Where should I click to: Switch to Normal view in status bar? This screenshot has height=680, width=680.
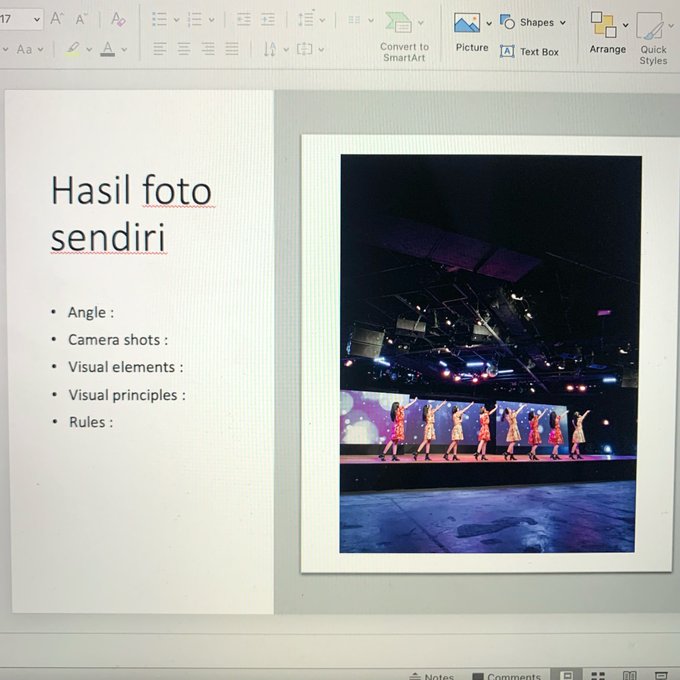[567, 675]
